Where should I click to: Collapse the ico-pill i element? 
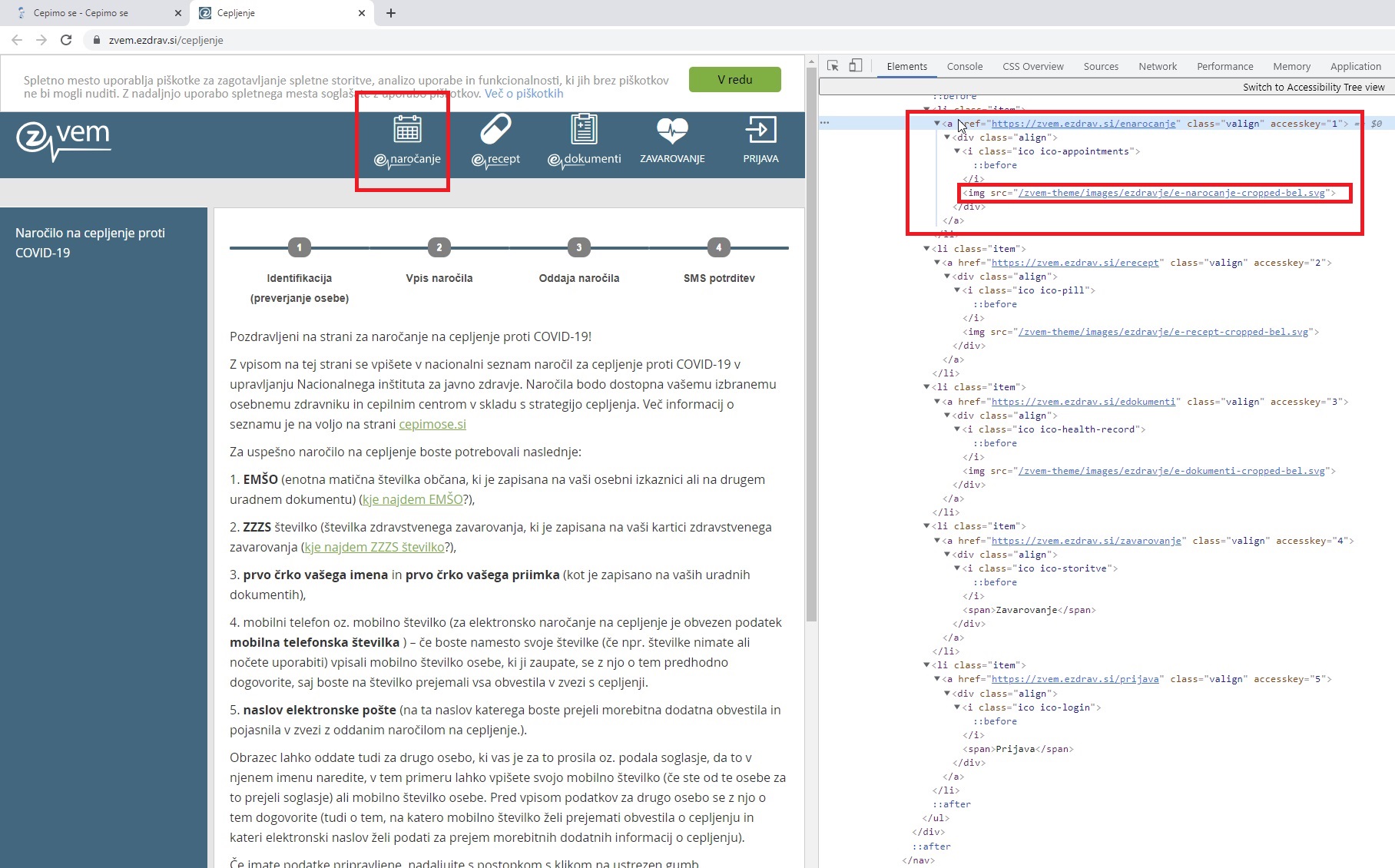coord(957,290)
